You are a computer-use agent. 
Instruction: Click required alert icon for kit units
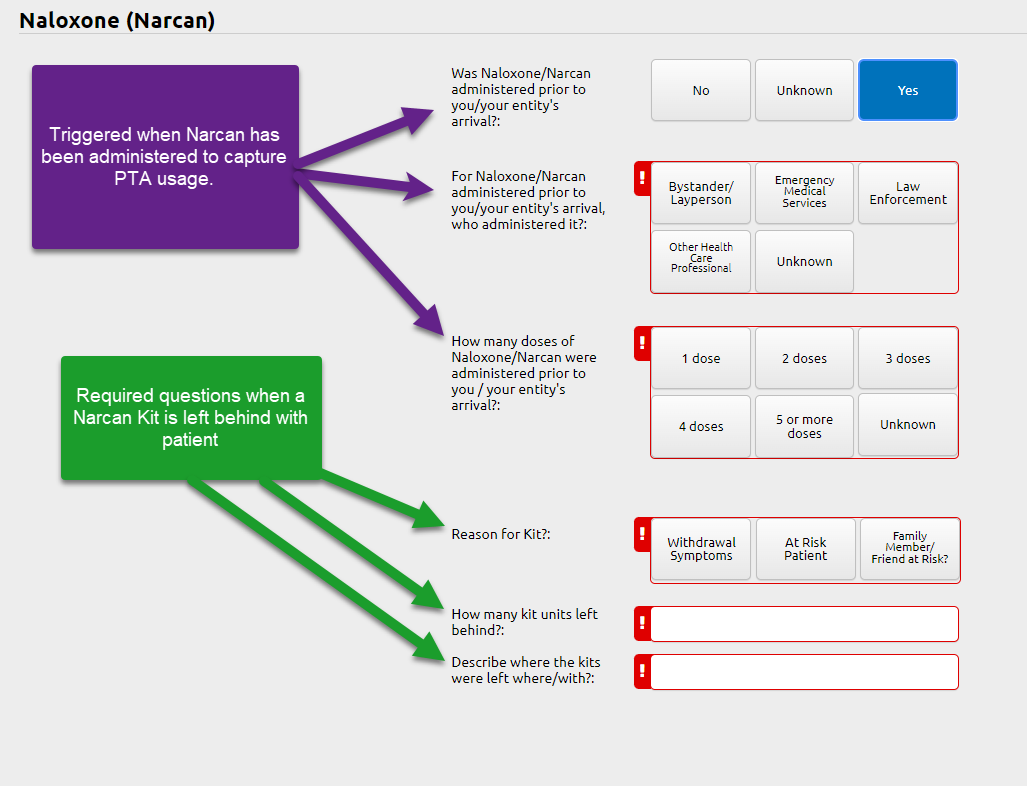point(643,624)
